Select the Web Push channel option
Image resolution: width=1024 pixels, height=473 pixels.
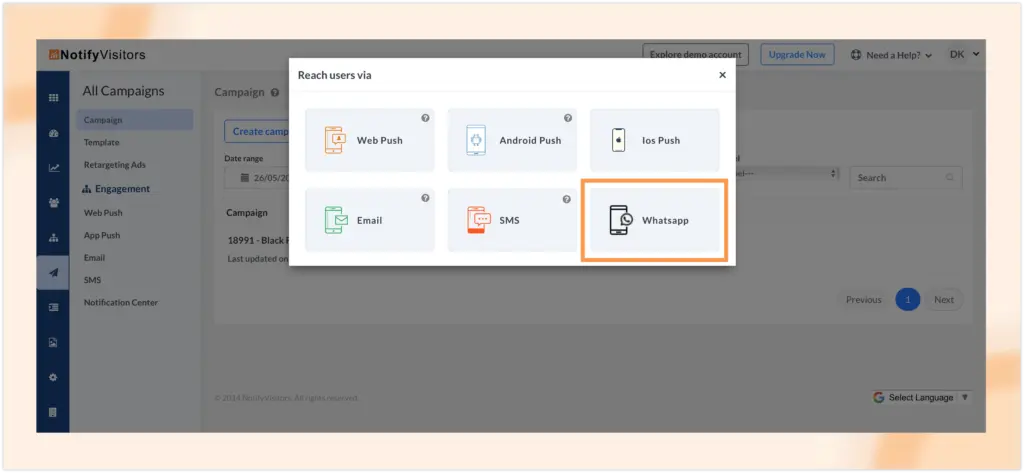pyautogui.click(x=369, y=140)
